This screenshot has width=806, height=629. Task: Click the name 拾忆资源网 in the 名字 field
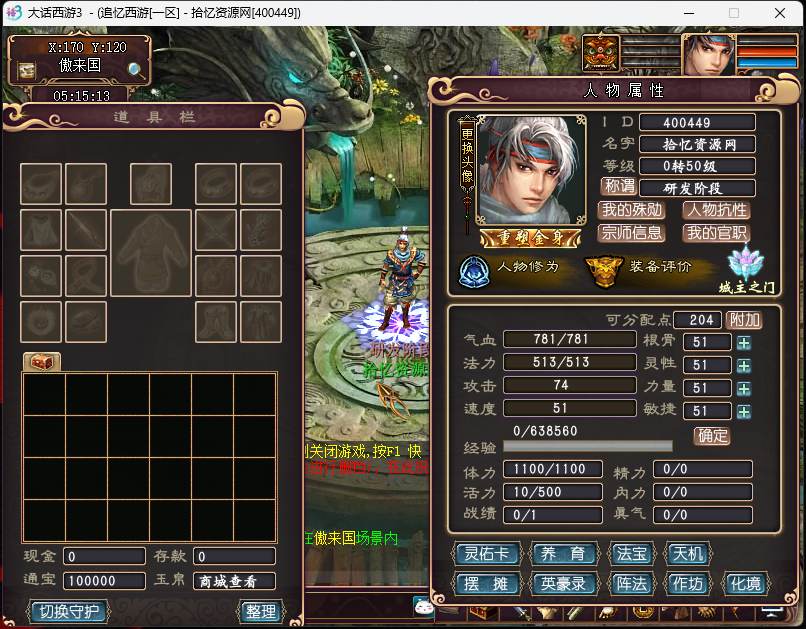pos(699,144)
